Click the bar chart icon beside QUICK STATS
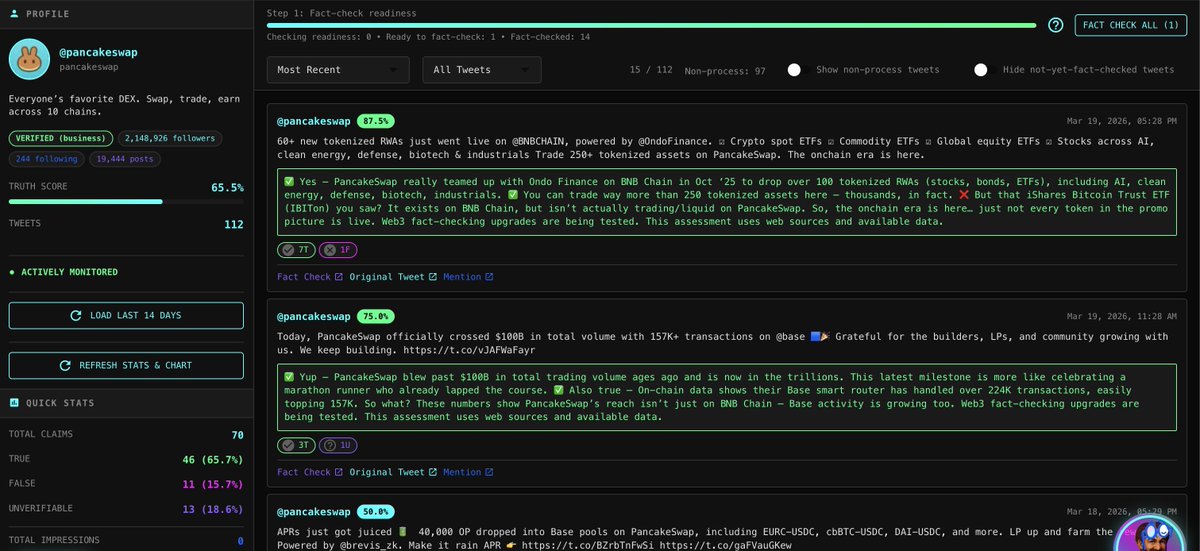This screenshot has height=551, width=1200. click(14, 403)
